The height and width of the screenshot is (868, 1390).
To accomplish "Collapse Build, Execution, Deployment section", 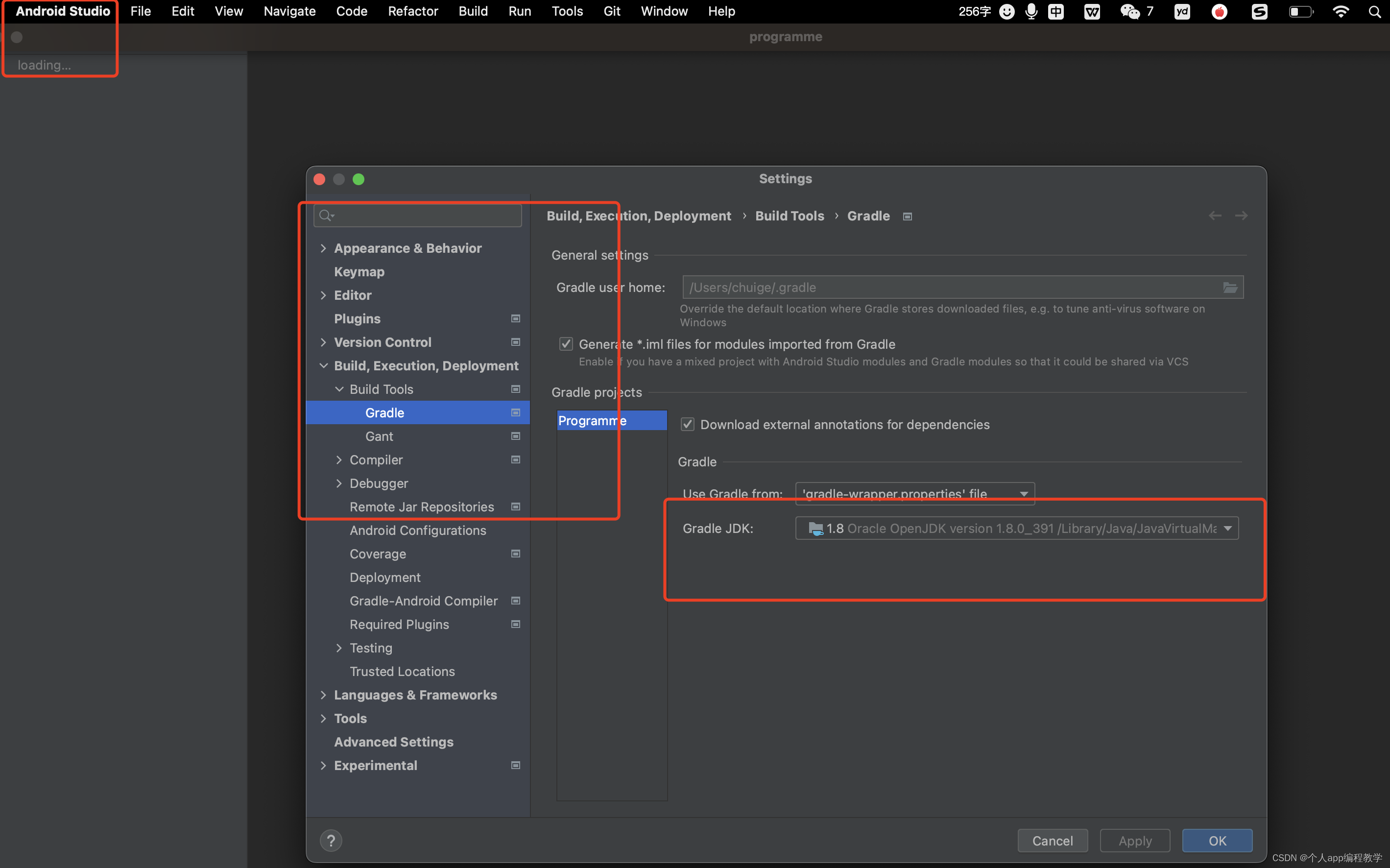I will 323,366.
